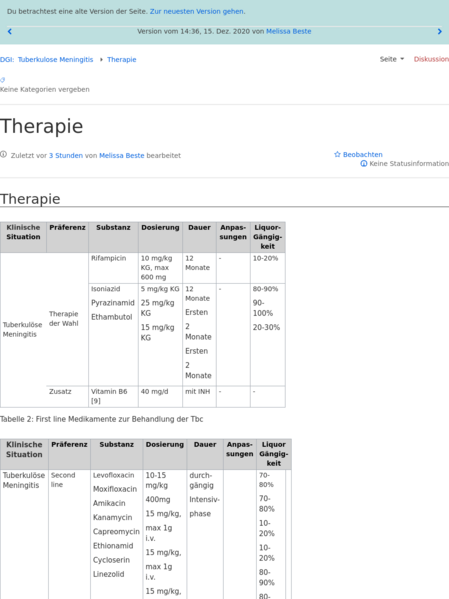
Task: Click the info icon beside Zuletzt
Action: tap(3, 154)
